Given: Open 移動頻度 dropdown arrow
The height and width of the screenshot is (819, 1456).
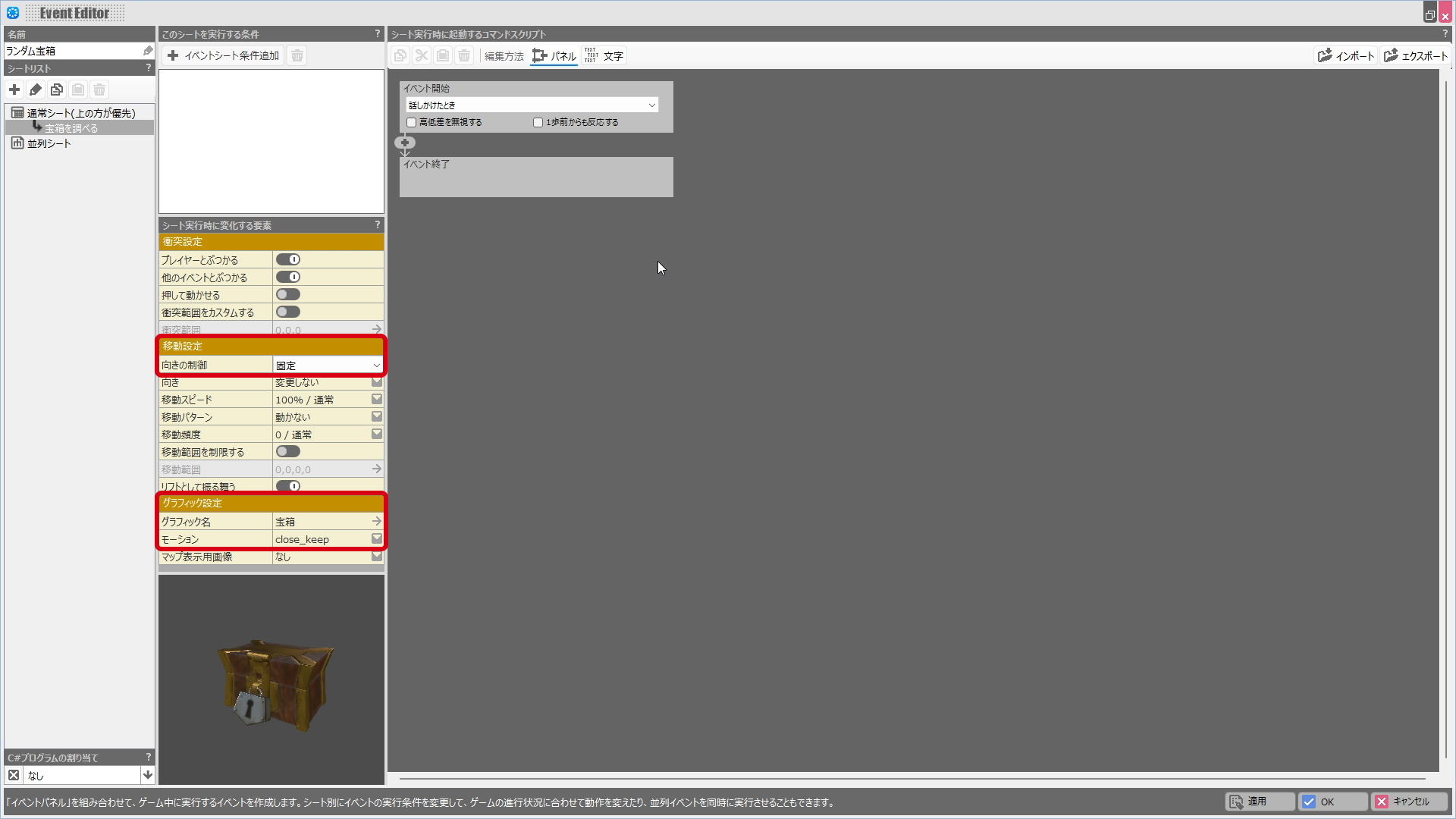Looking at the screenshot, I should click(377, 434).
